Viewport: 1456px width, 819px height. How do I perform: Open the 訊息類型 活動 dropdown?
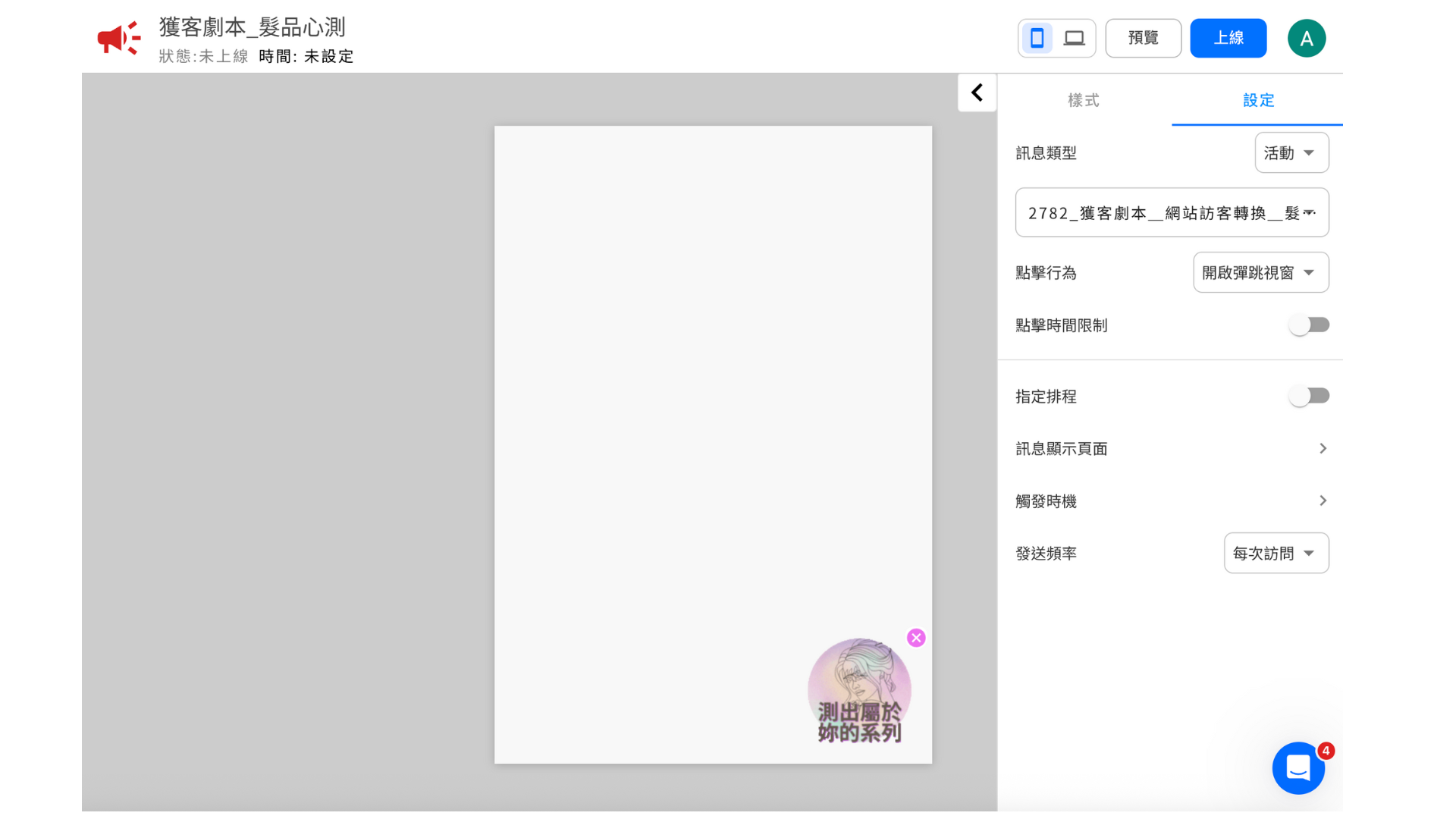click(x=1291, y=153)
